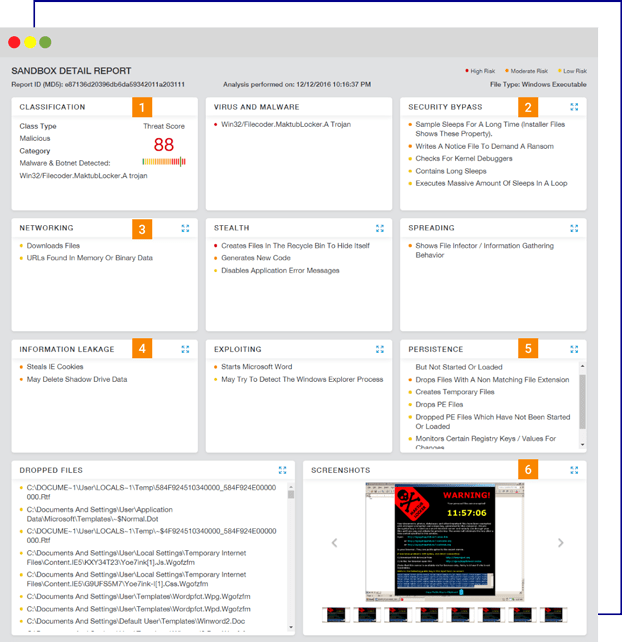Show the next screenshot with right arrow
The height and width of the screenshot is (642, 622).
coord(561,543)
